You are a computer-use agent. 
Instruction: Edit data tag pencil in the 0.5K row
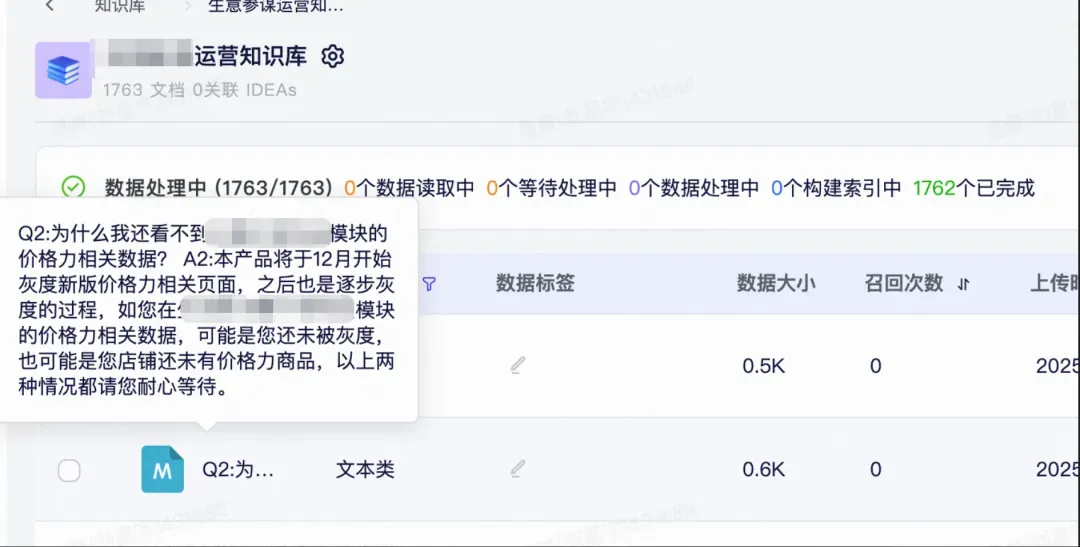point(517,366)
